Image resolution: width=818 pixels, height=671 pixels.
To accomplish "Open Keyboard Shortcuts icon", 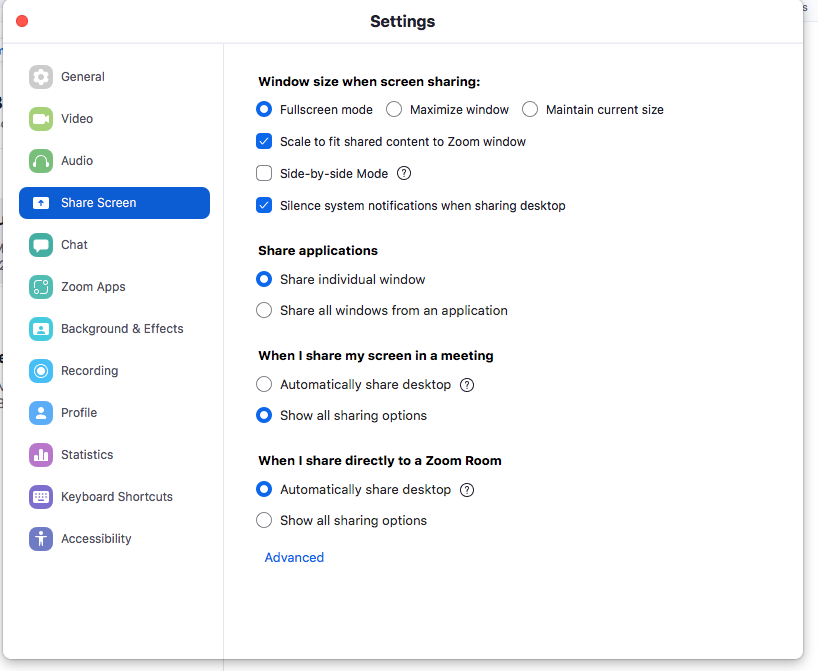I will [x=41, y=497].
